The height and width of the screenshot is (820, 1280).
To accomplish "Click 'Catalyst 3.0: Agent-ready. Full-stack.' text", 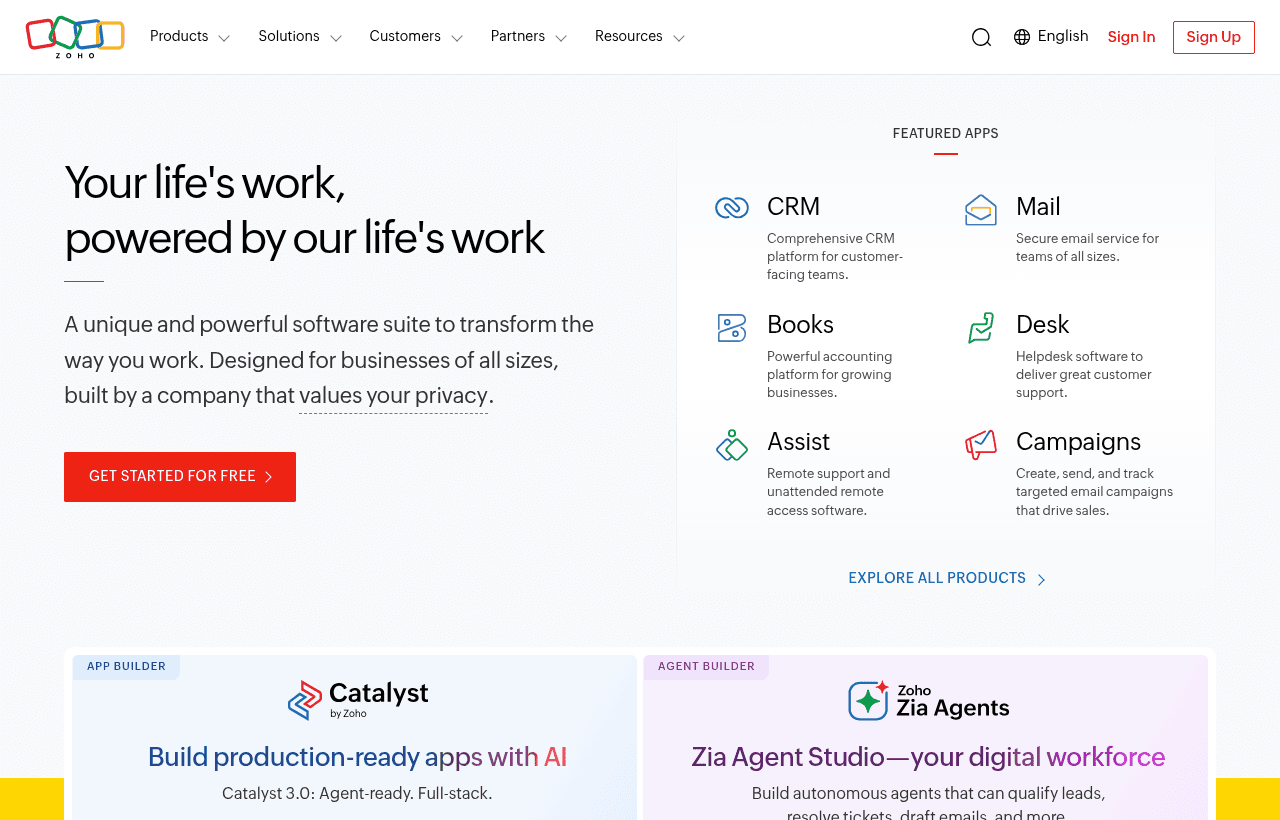I will pos(357,794).
